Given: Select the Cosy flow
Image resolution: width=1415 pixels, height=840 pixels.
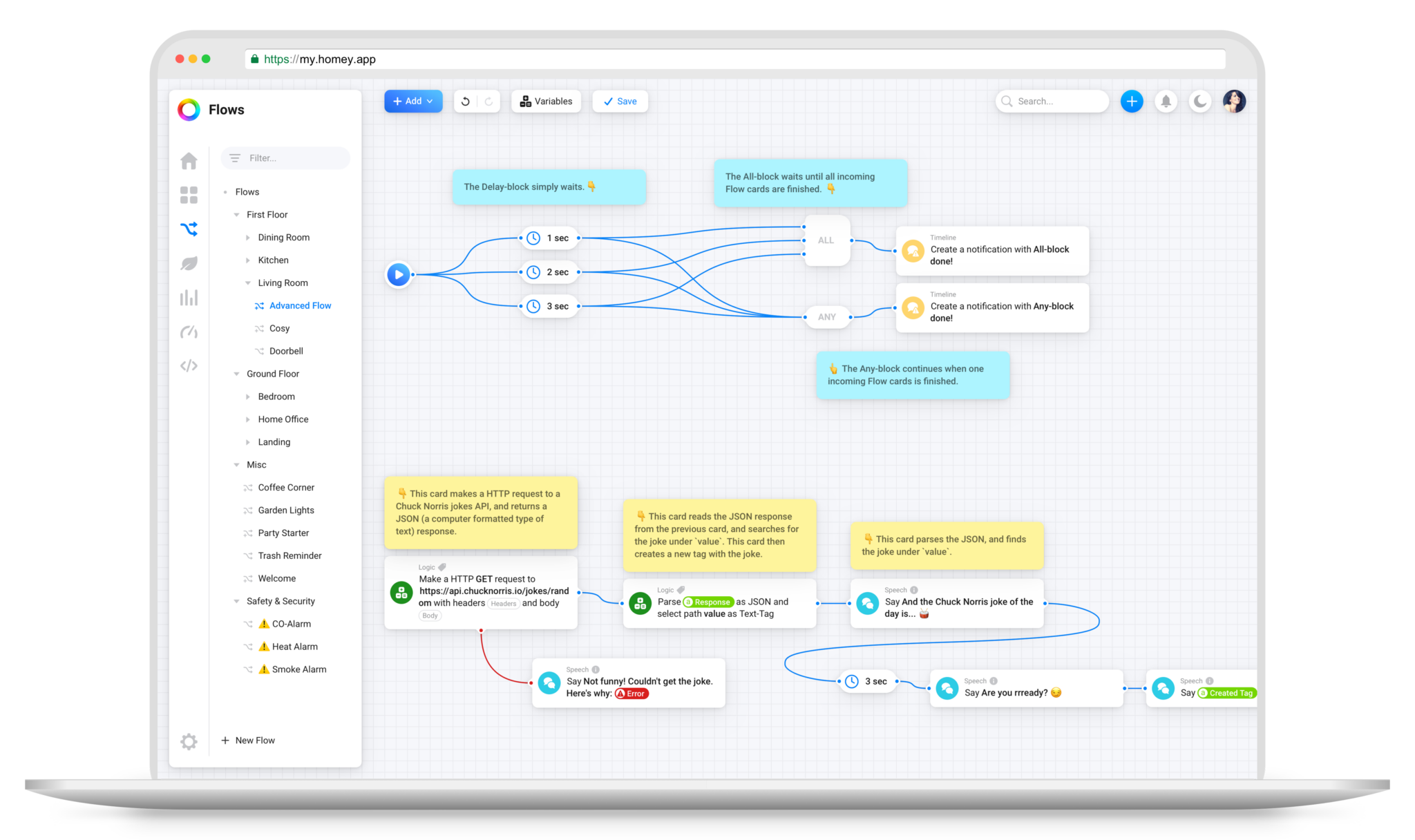Looking at the screenshot, I should point(279,328).
